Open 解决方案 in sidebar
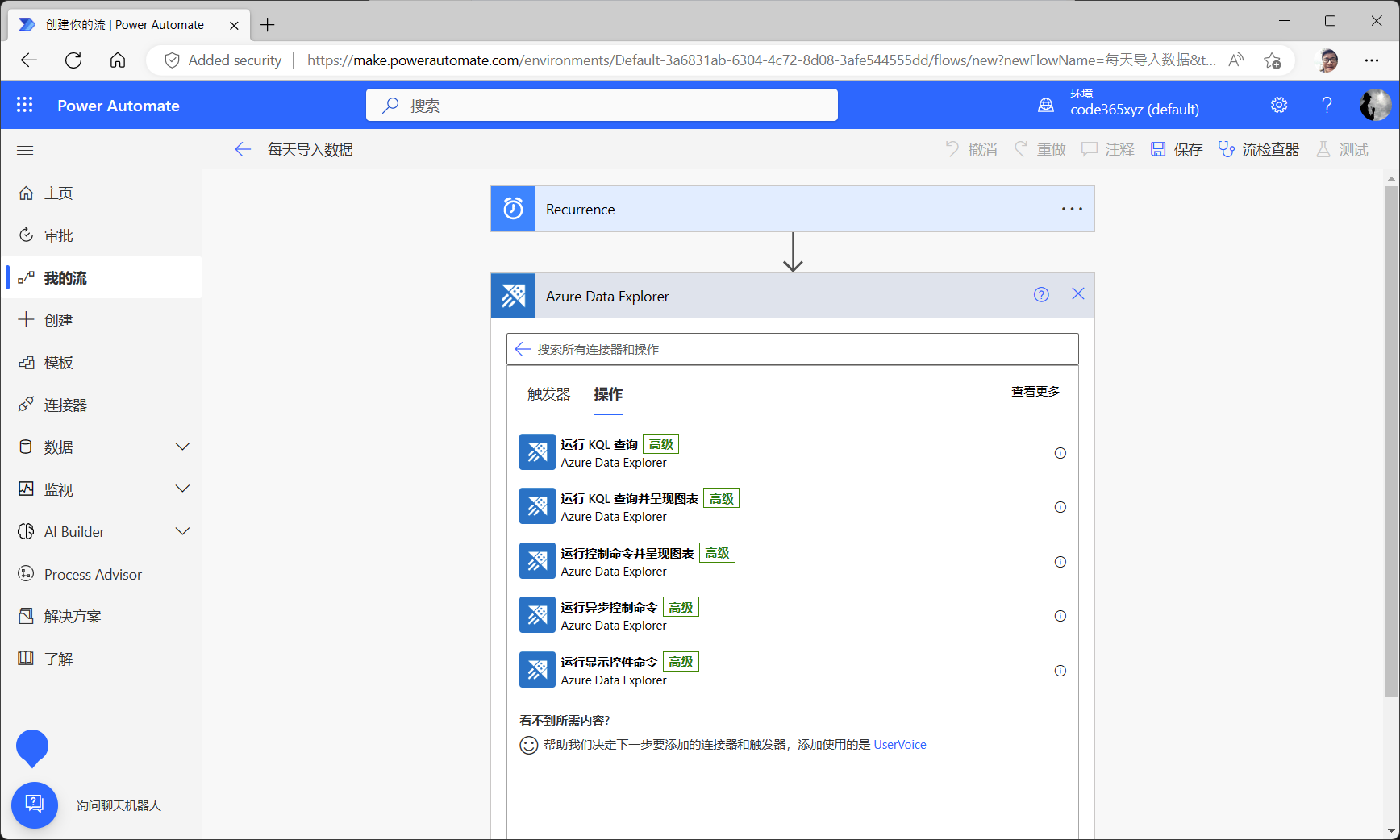This screenshot has width=1400, height=840. point(101,617)
